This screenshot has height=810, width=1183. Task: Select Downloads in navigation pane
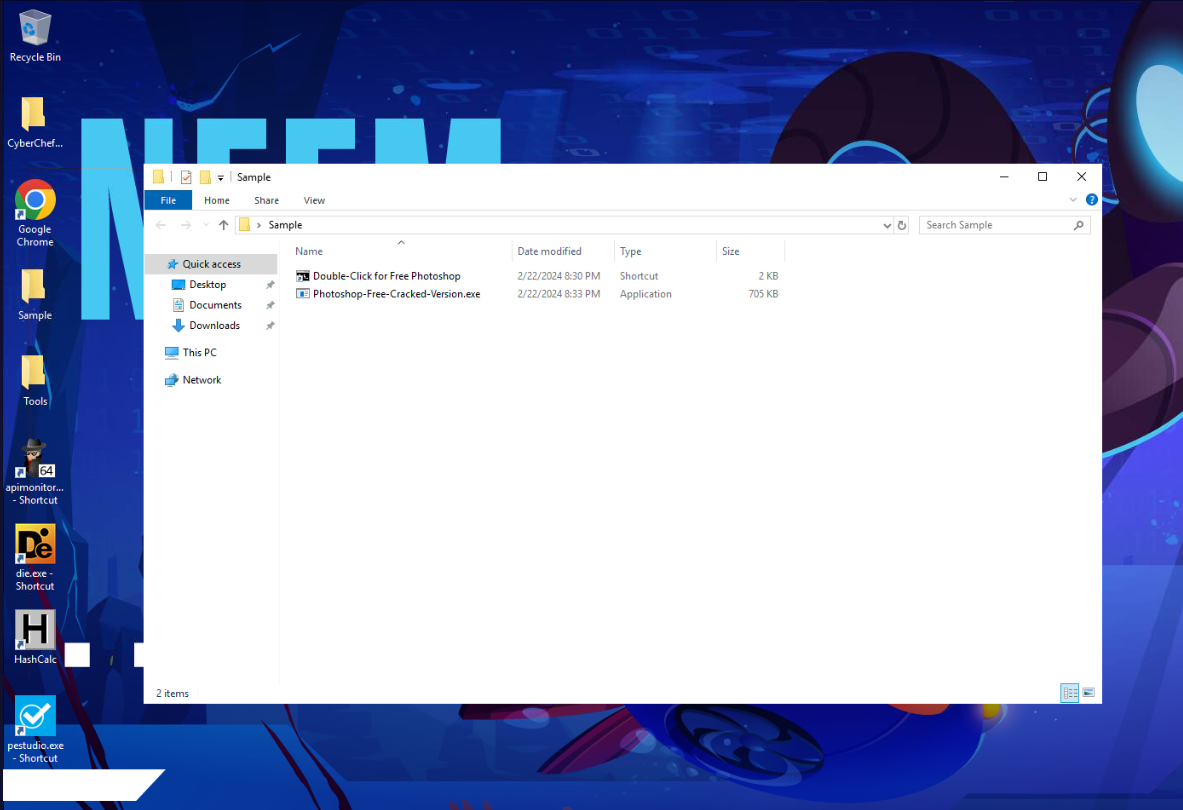coord(214,325)
